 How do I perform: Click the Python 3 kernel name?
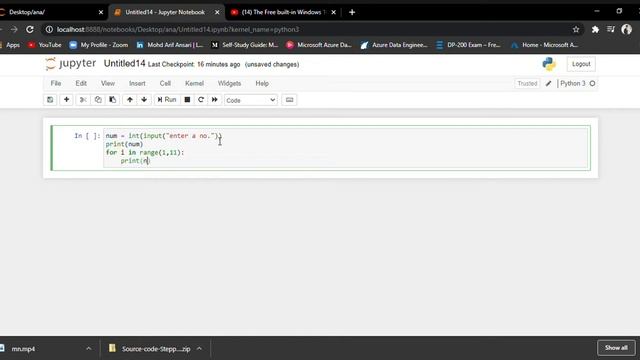pyautogui.click(x=573, y=83)
